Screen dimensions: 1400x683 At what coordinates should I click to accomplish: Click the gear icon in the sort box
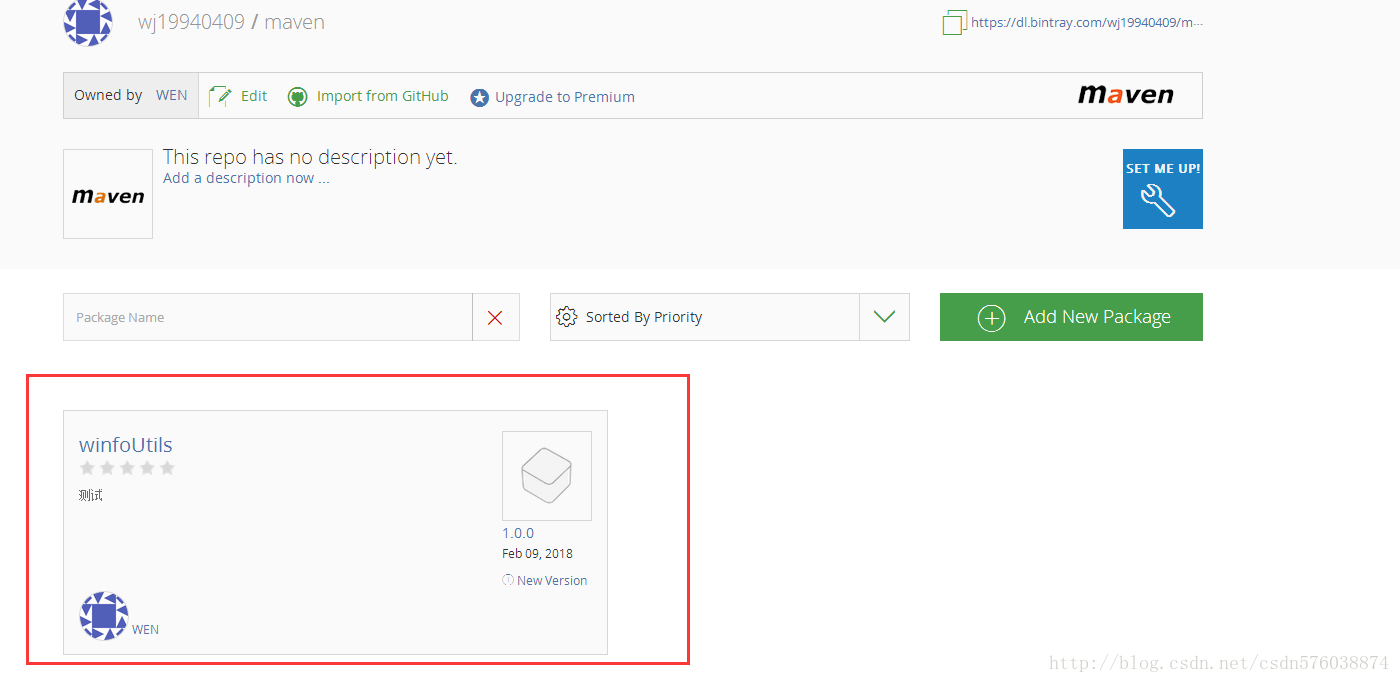tap(566, 317)
